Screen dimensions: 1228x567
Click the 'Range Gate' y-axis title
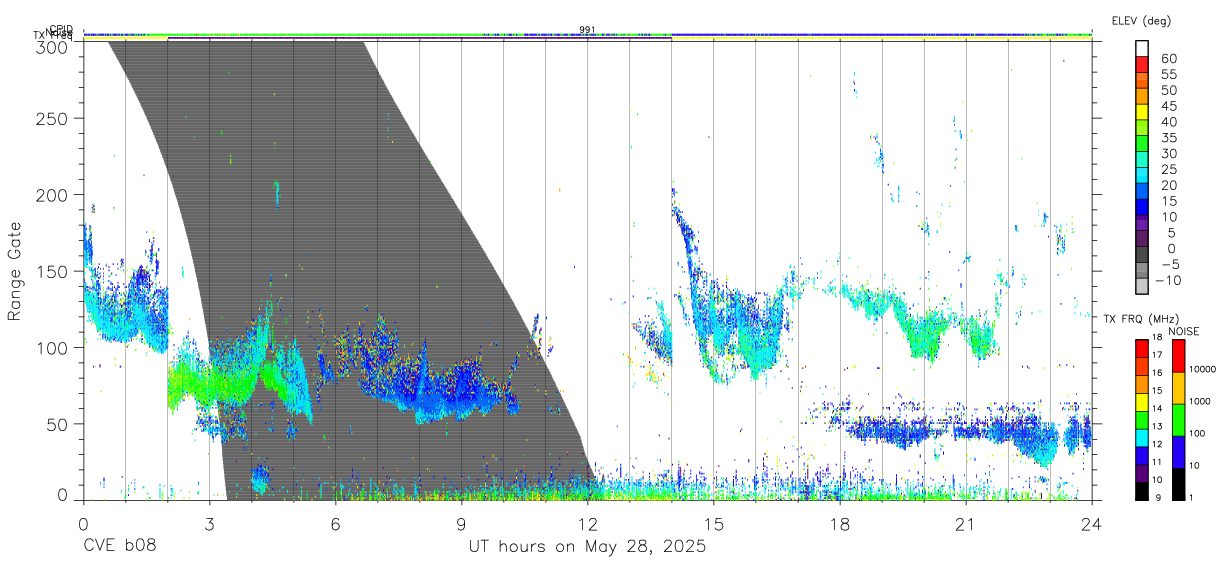coord(16,272)
